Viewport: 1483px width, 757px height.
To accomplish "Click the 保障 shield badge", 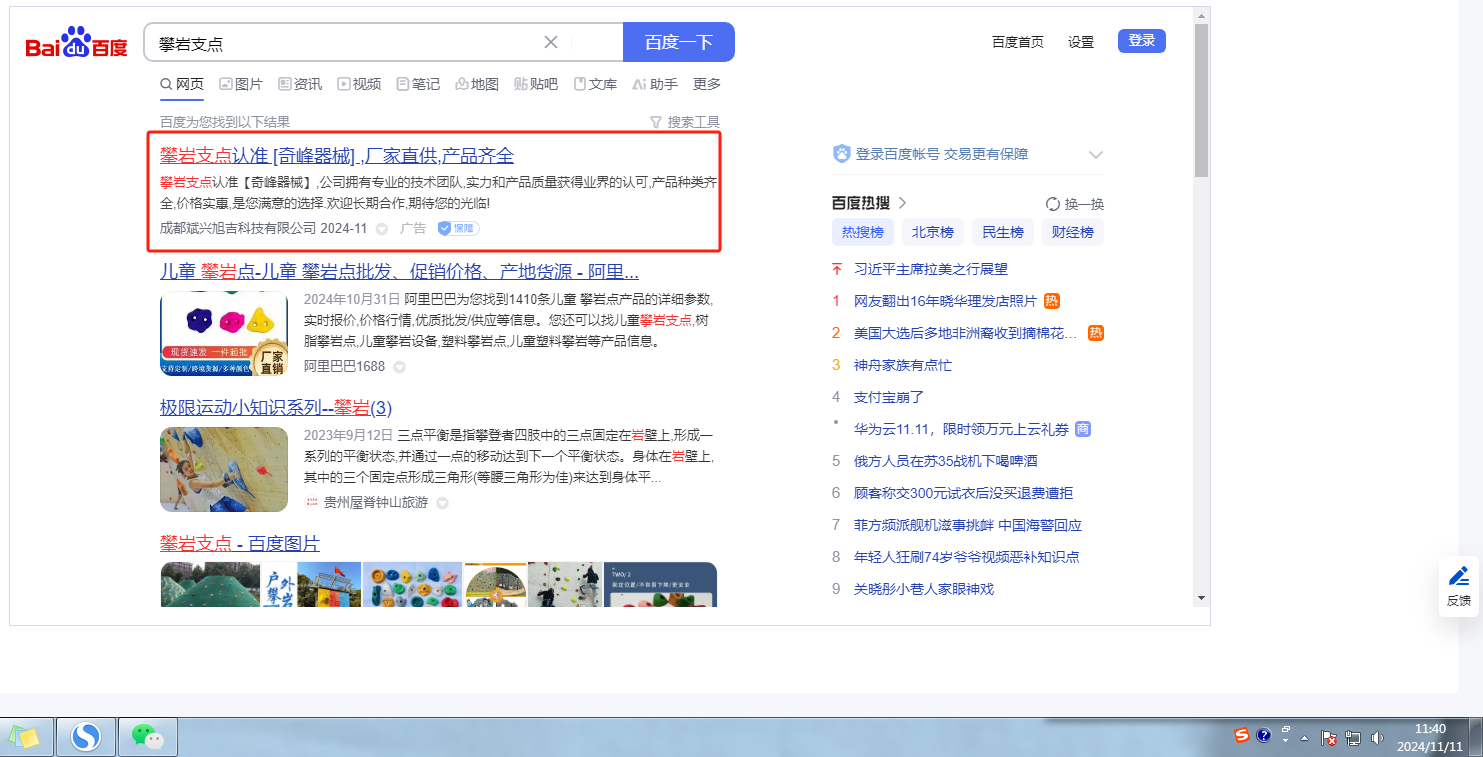I will coord(458,228).
